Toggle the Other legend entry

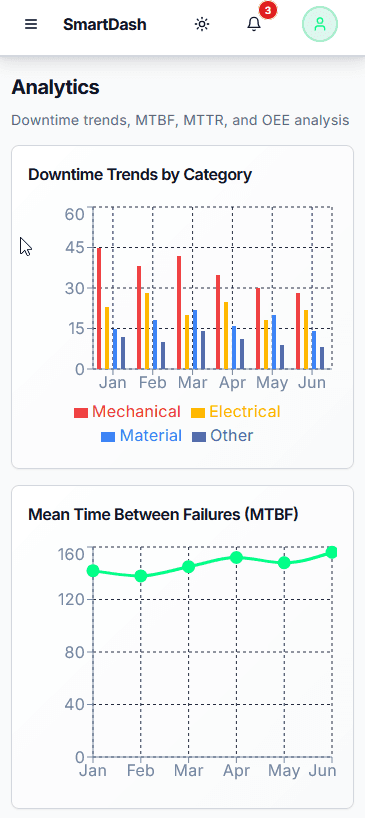coord(223,436)
